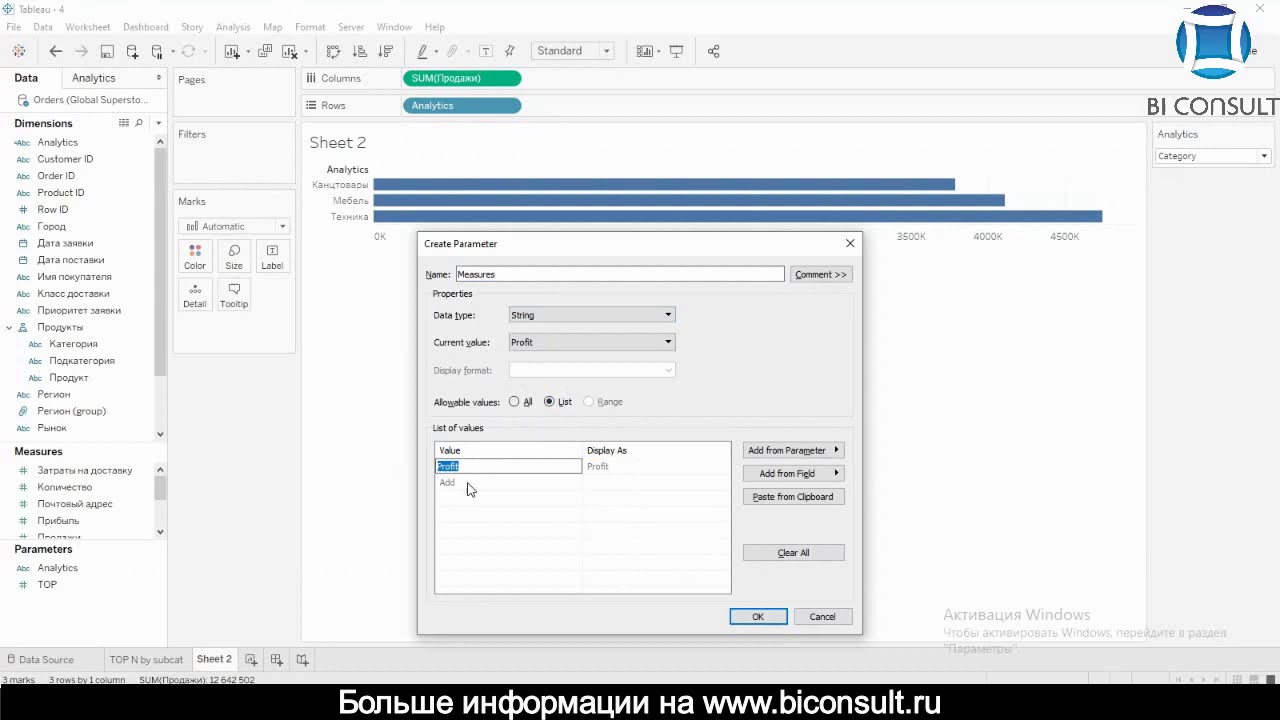Open the Current value Profit dropdown
Image resolution: width=1280 pixels, height=720 pixels.
(592, 342)
